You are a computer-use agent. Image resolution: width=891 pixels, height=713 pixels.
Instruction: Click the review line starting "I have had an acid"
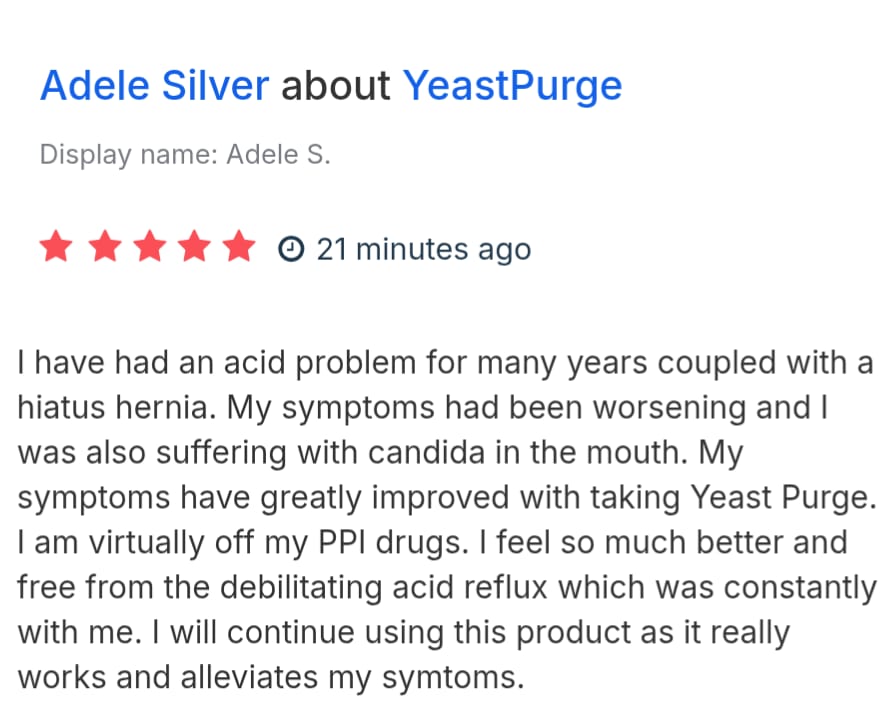445,362
